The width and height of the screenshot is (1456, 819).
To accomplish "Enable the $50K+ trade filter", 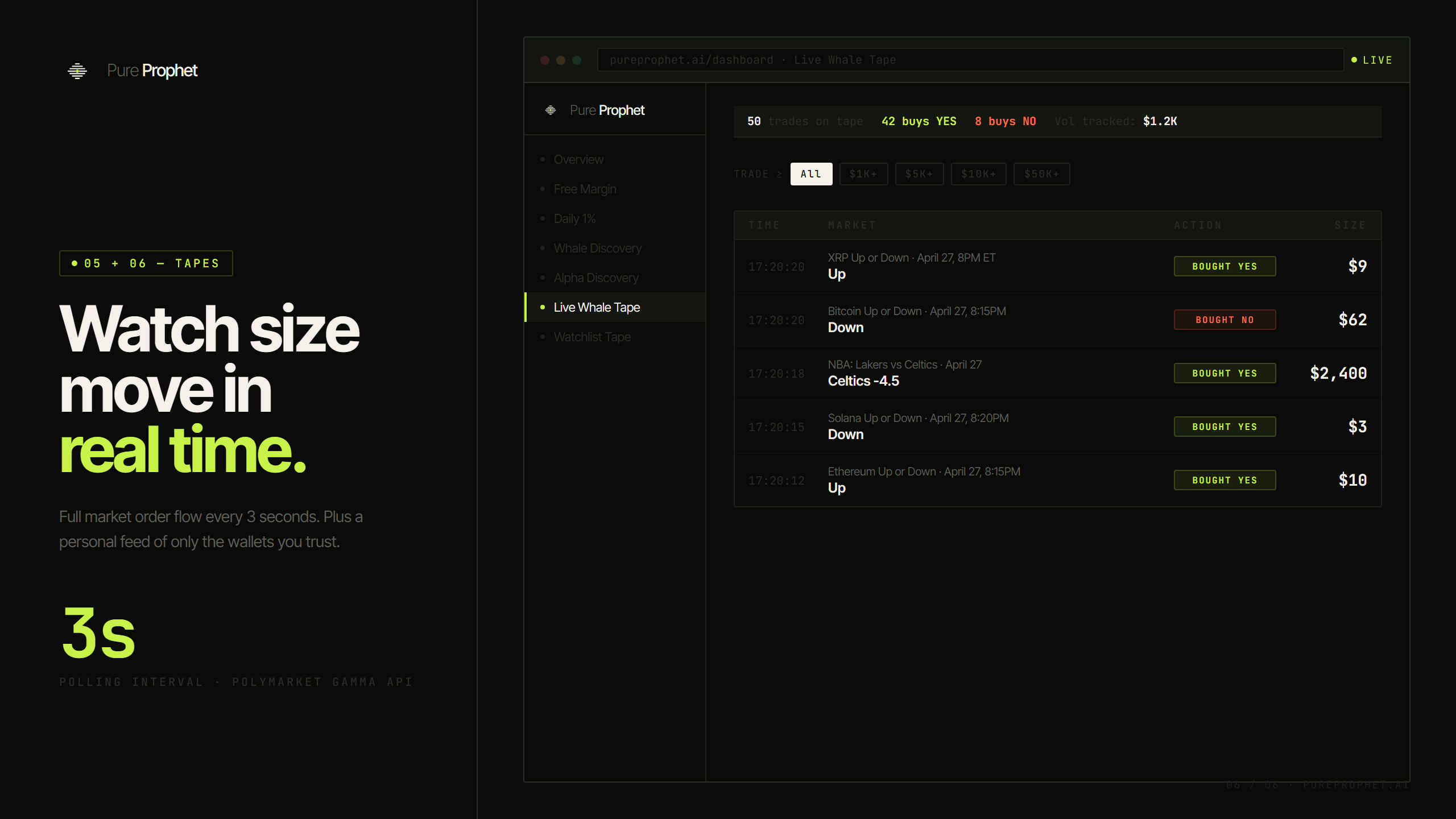I will (1041, 174).
